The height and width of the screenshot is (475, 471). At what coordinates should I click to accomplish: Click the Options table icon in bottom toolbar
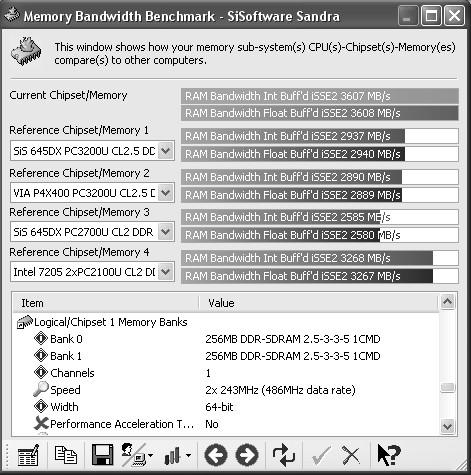tap(28, 455)
